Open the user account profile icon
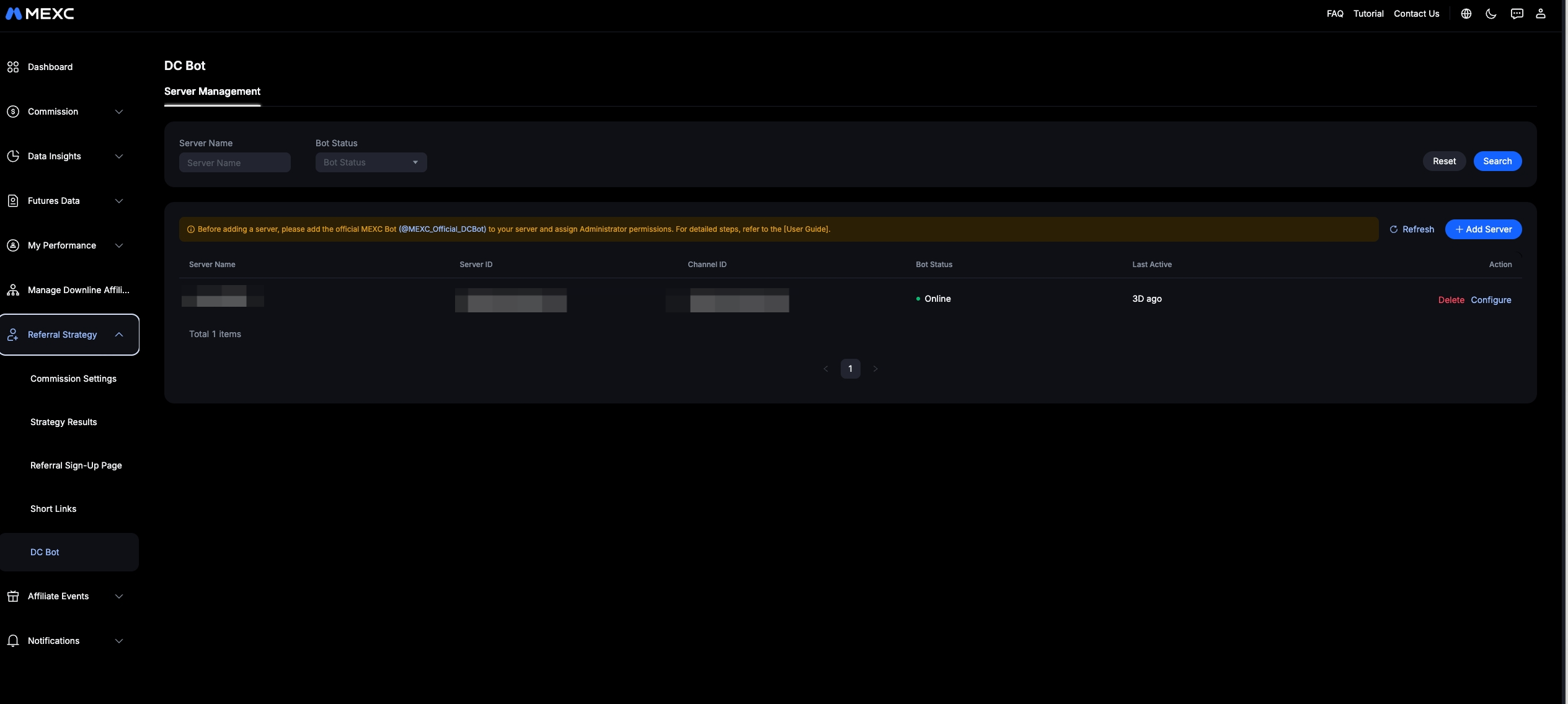 (1540, 14)
